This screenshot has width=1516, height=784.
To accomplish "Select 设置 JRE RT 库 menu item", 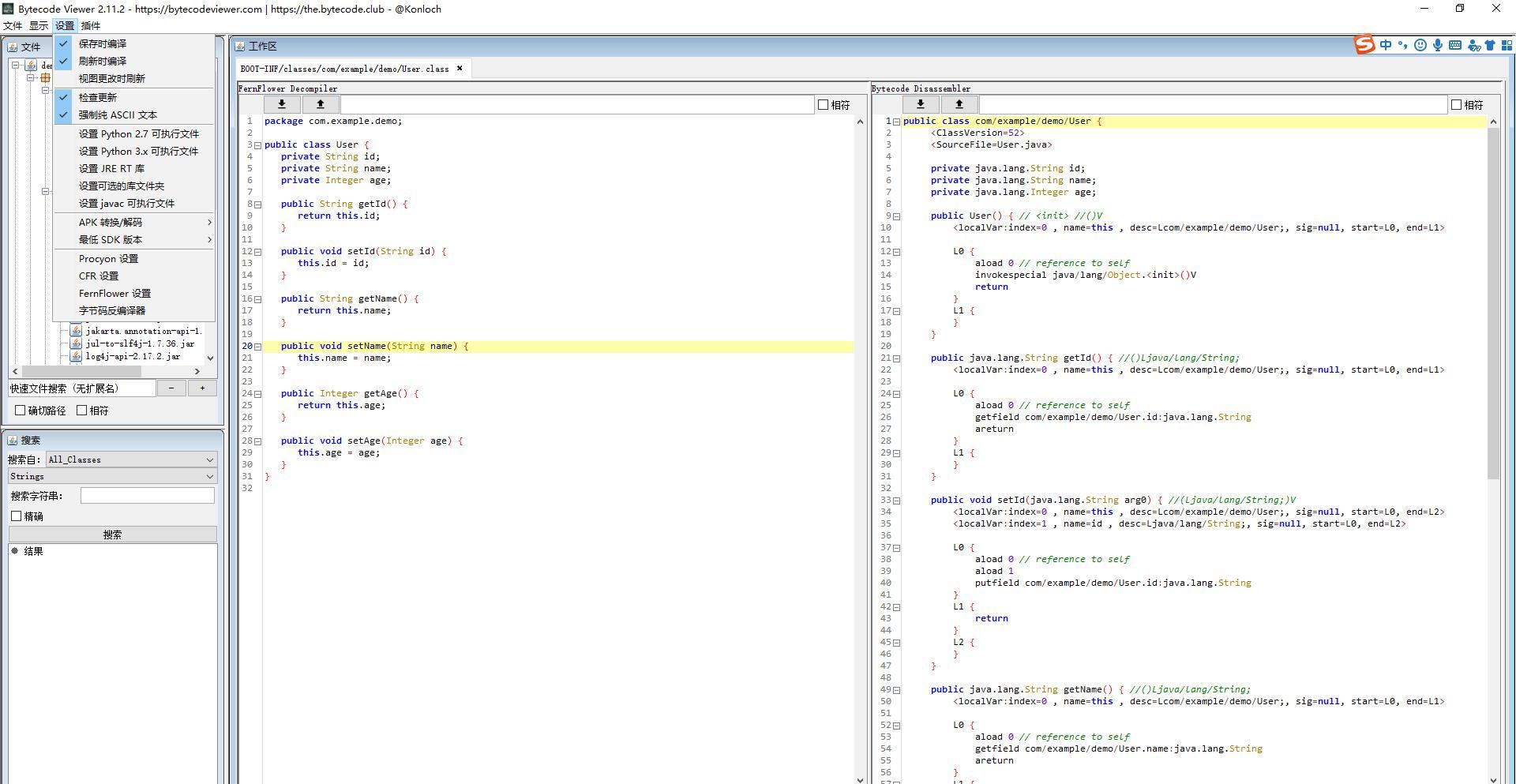I will click(x=134, y=169).
